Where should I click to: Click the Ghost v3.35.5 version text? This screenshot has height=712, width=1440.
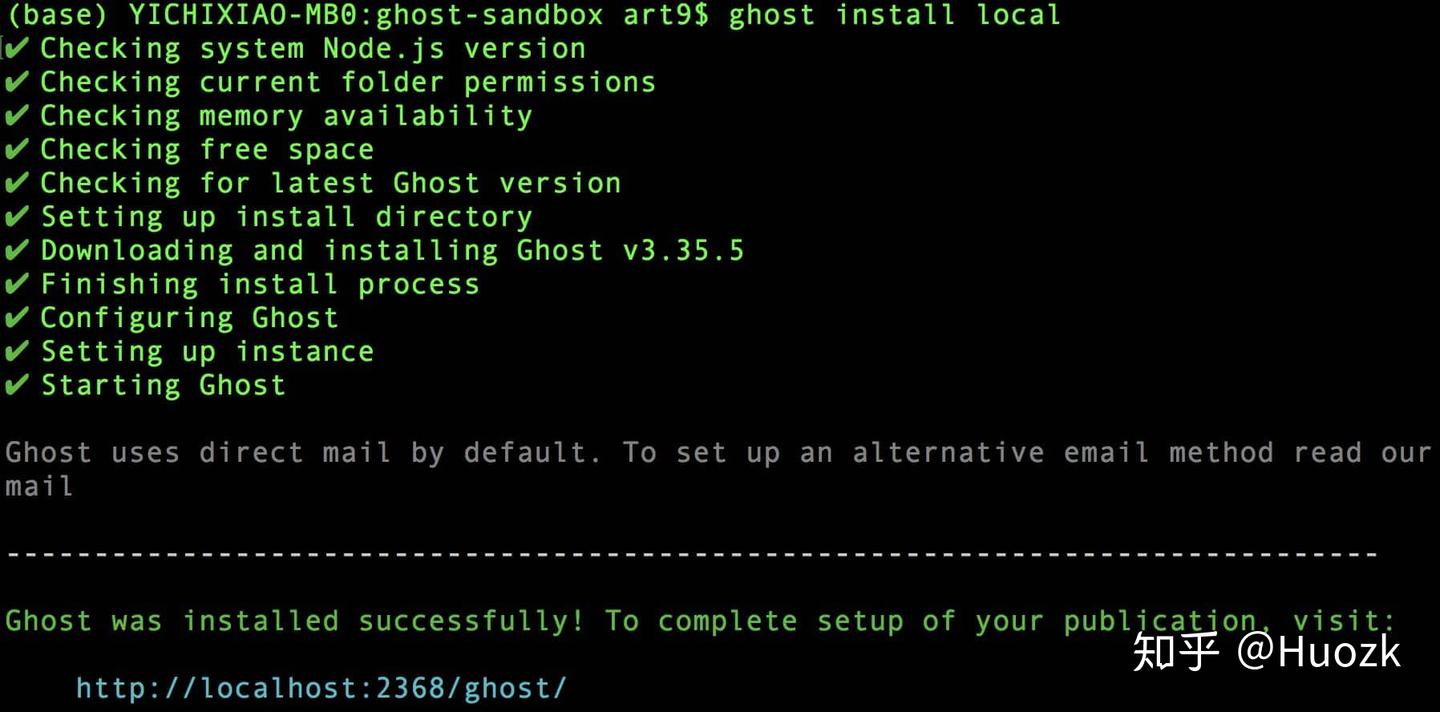(630, 250)
